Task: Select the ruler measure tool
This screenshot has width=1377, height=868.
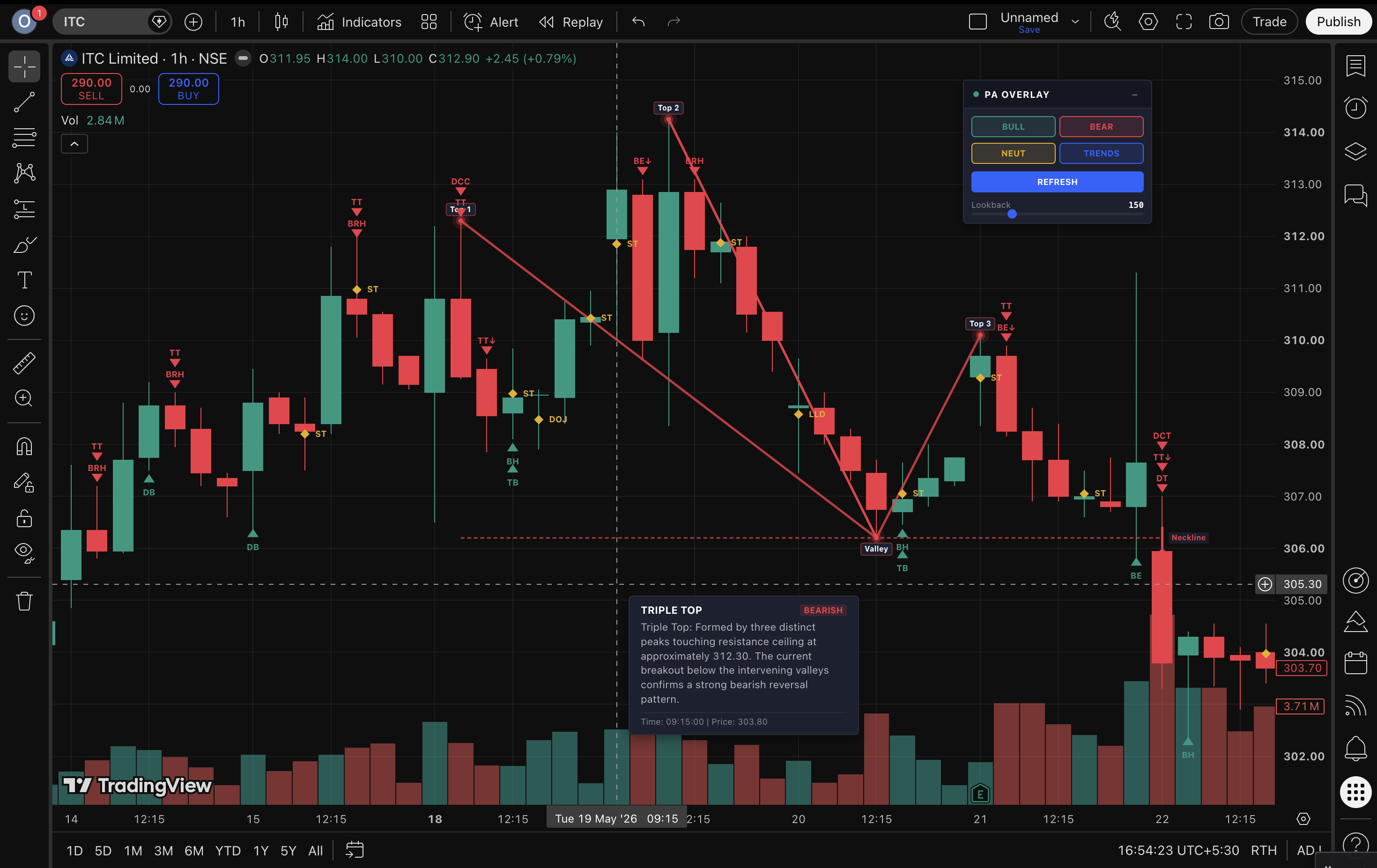Action: [24, 363]
